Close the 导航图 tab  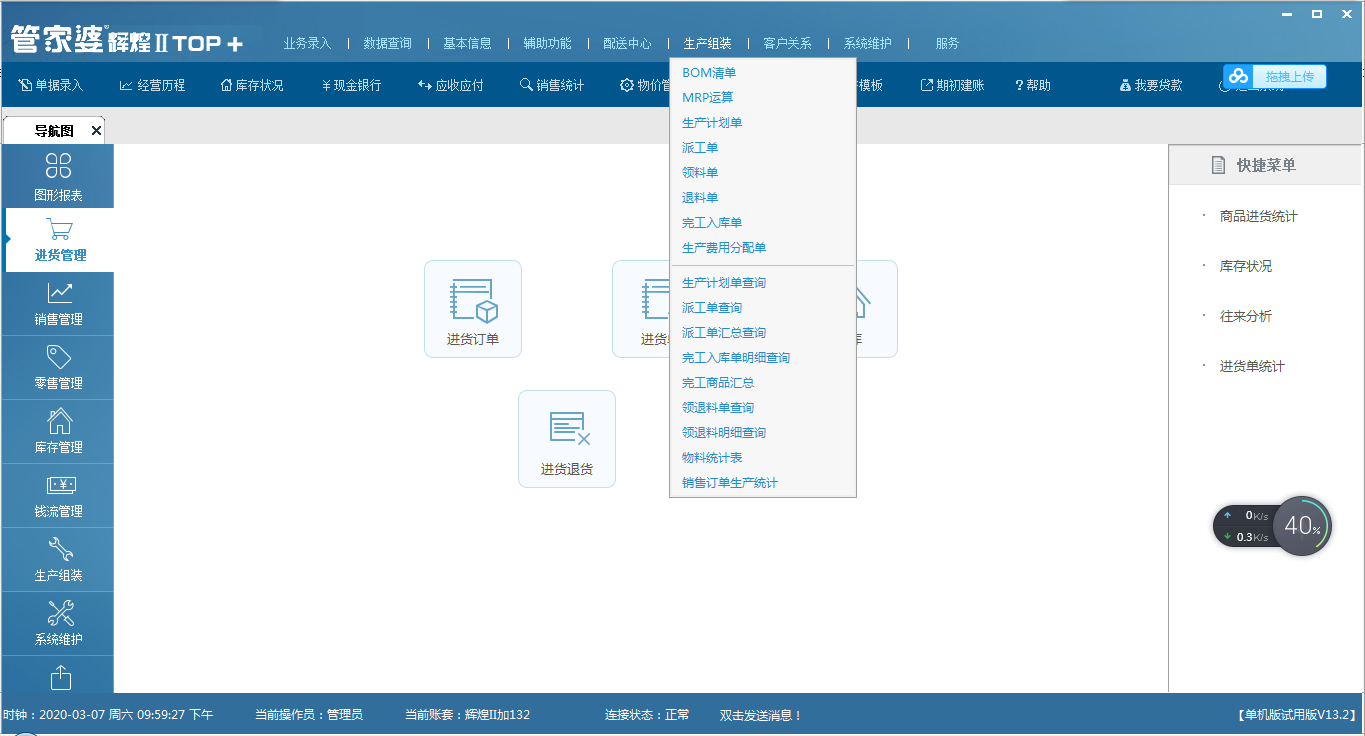point(96,131)
